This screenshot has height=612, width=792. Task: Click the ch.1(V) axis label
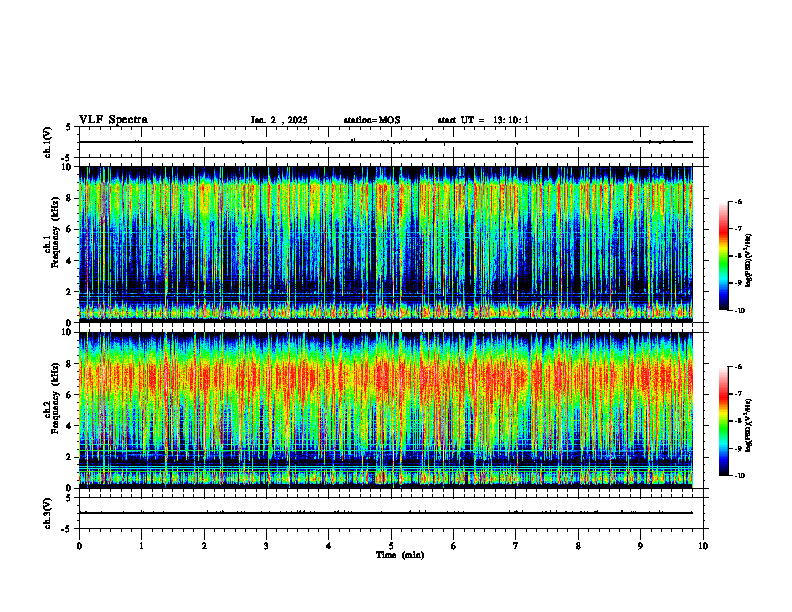48,142
